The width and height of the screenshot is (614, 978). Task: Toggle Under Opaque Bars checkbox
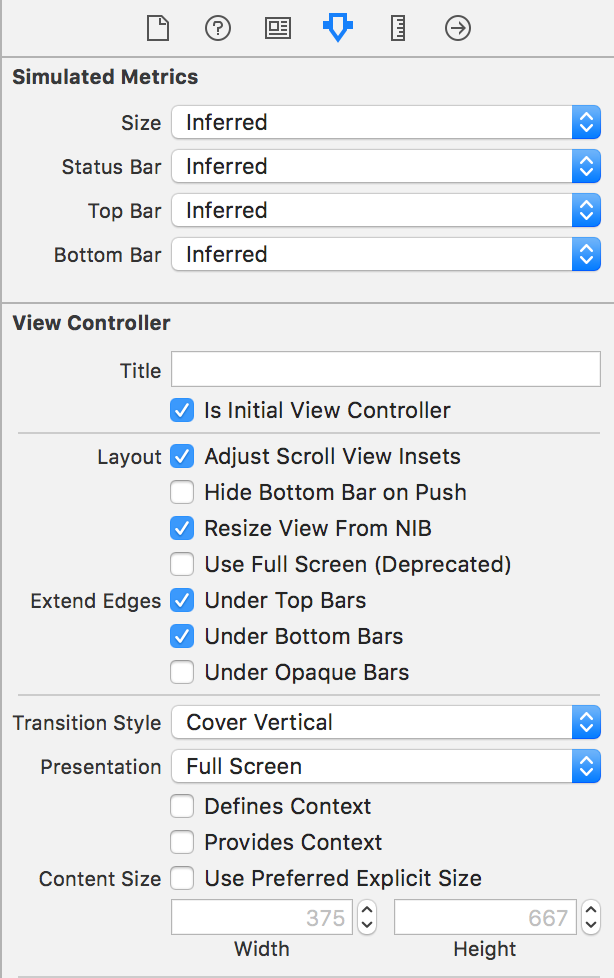[182, 672]
